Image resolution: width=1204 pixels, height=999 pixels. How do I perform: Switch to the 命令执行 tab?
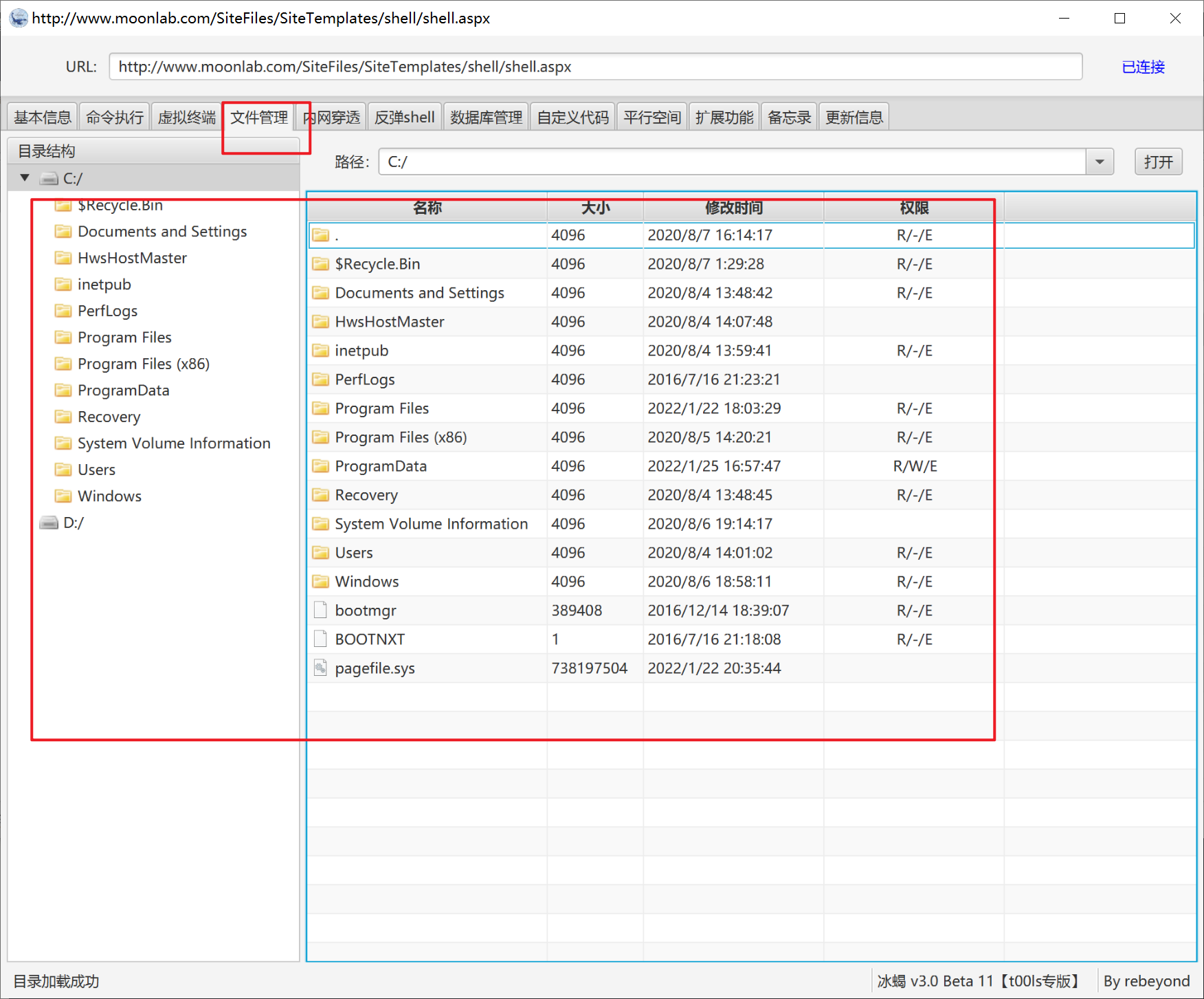click(x=115, y=117)
